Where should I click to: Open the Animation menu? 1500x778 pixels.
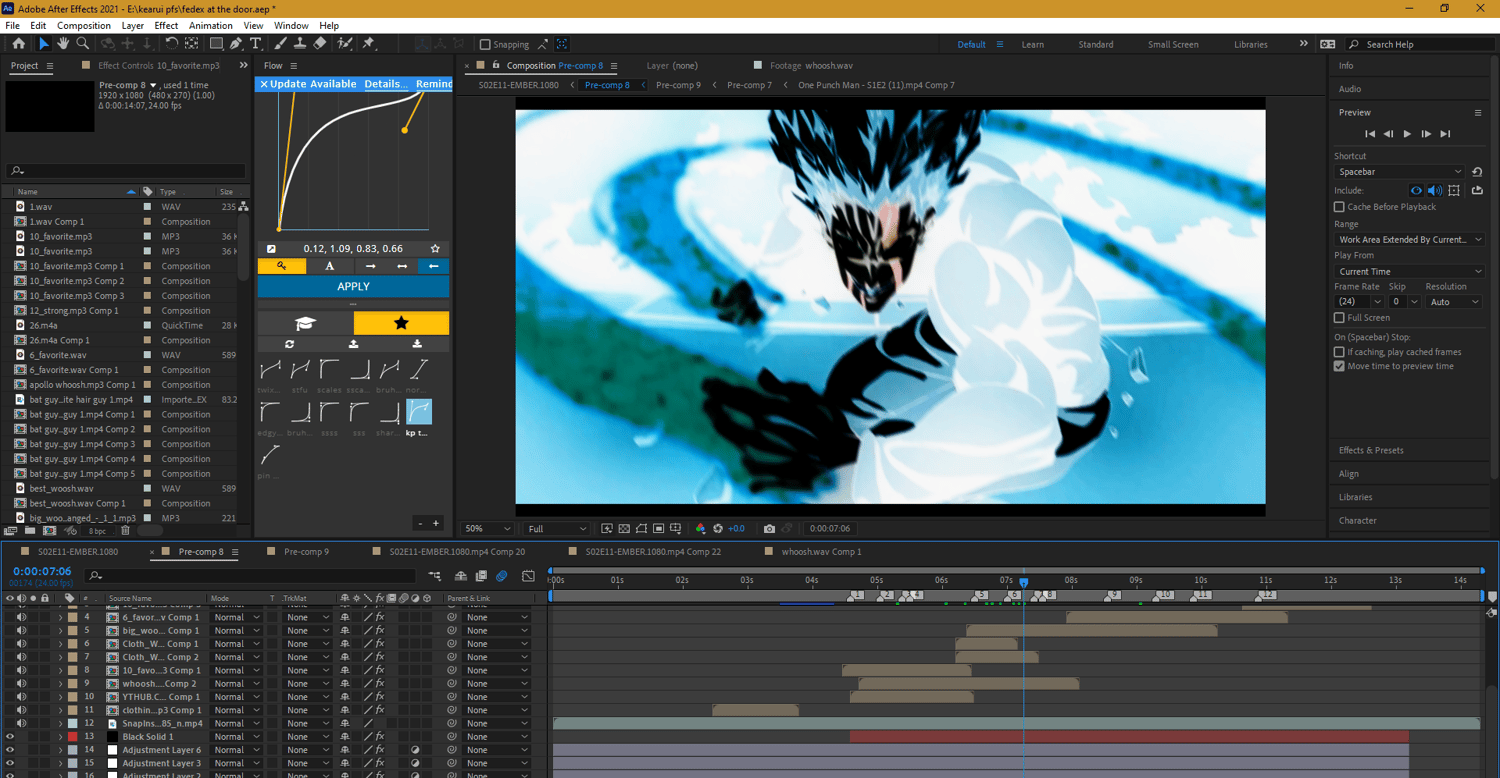[x=211, y=25]
